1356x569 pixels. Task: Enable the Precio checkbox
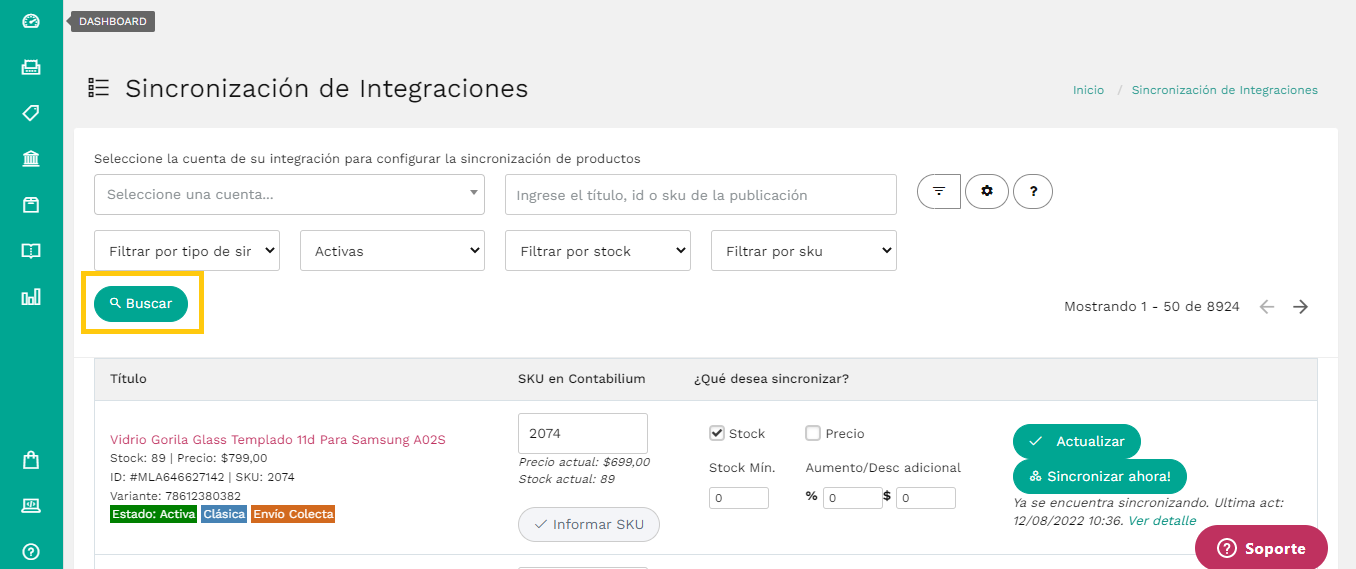813,433
